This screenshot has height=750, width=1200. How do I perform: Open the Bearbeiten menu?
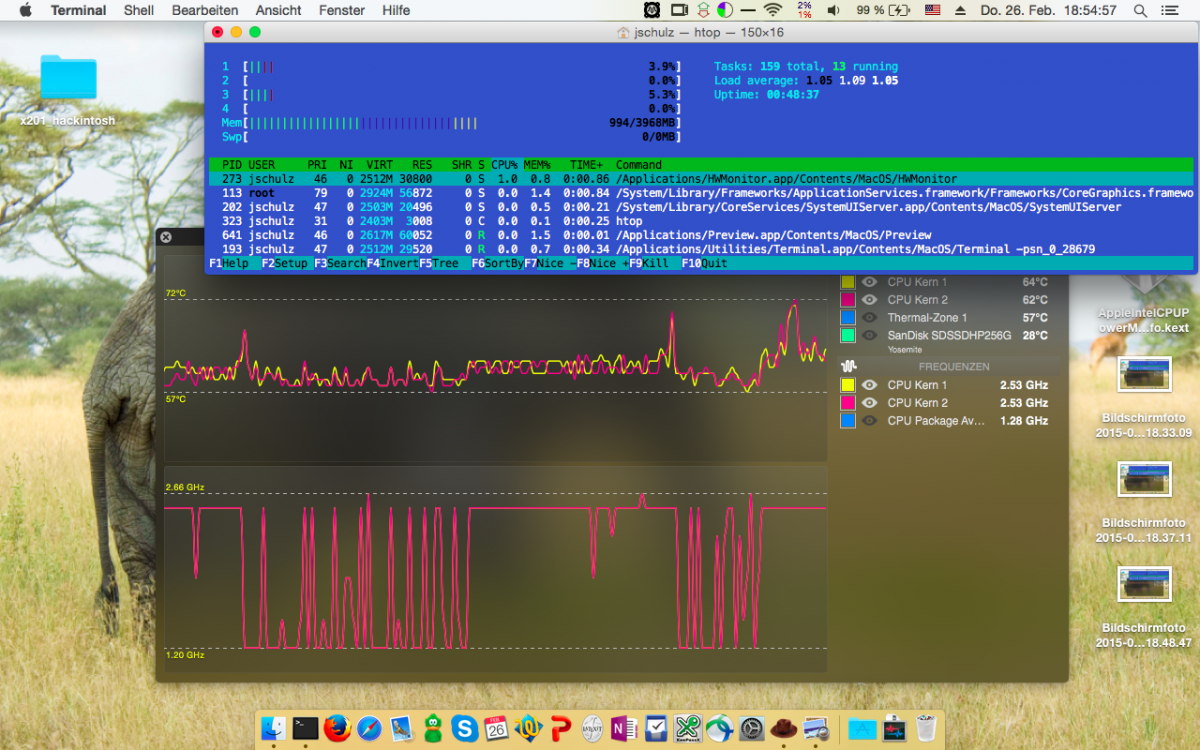click(x=204, y=10)
